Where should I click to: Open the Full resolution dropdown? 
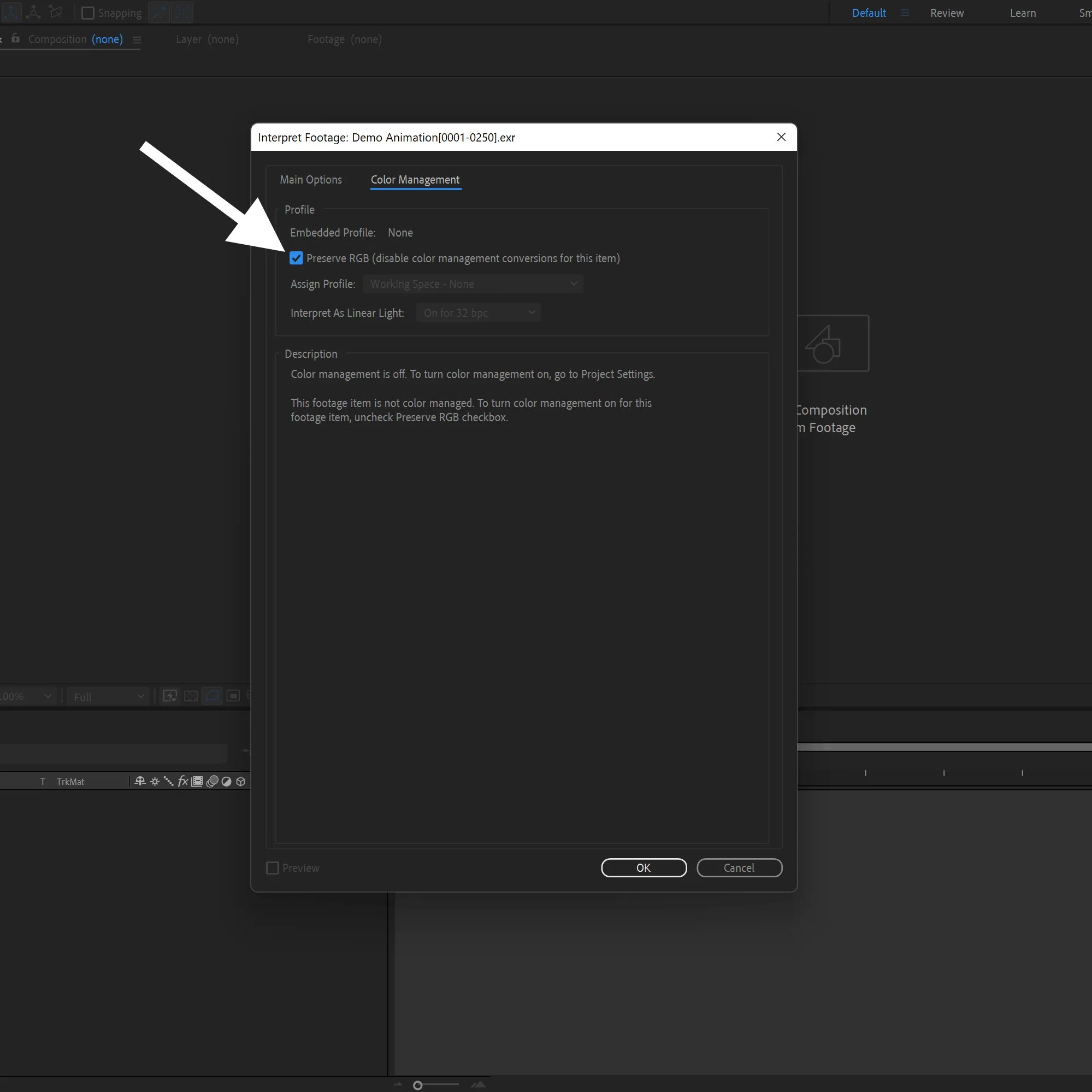click(108, 696)
